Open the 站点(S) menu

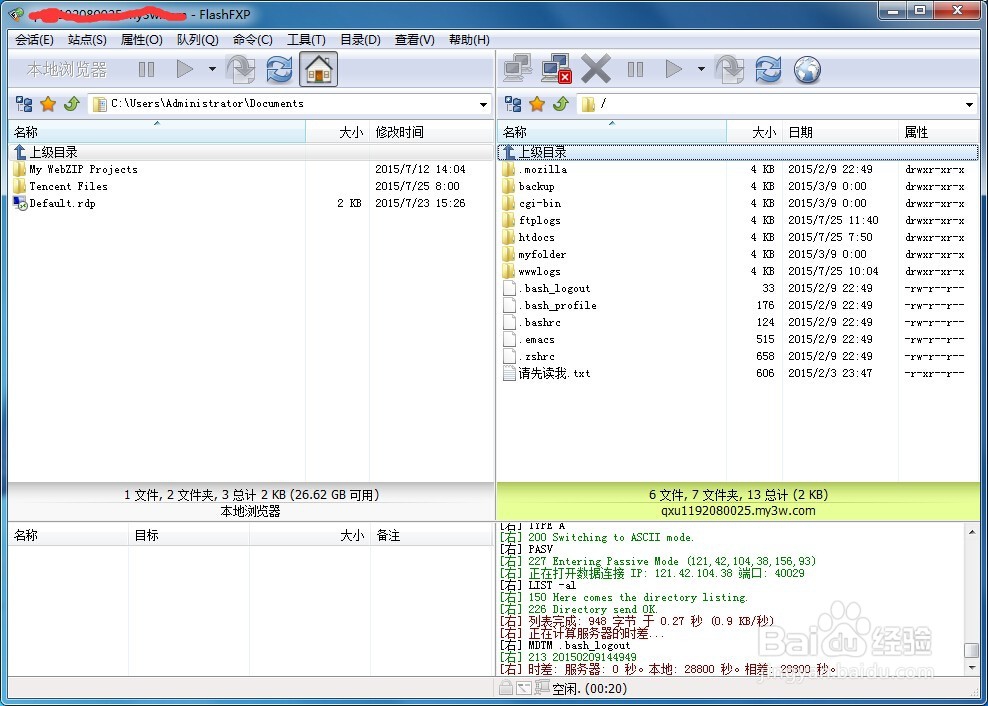[x=87, y=40]
